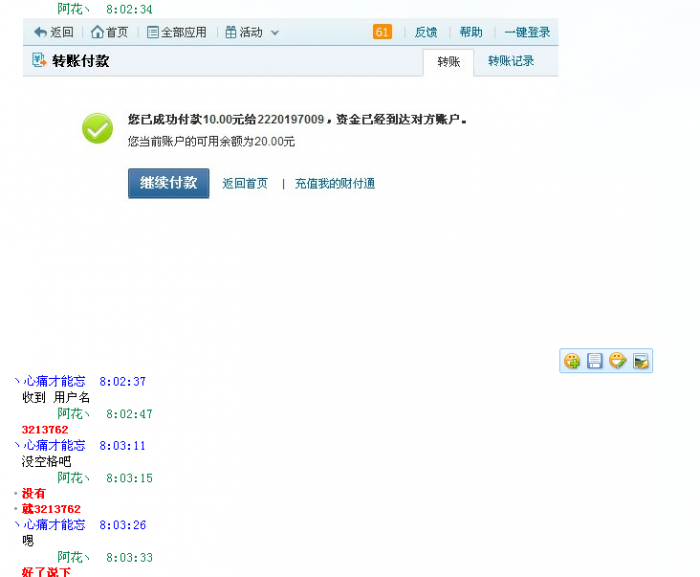Click the 活动 gift icon
700x577 pixels.
tap(230, 32)
